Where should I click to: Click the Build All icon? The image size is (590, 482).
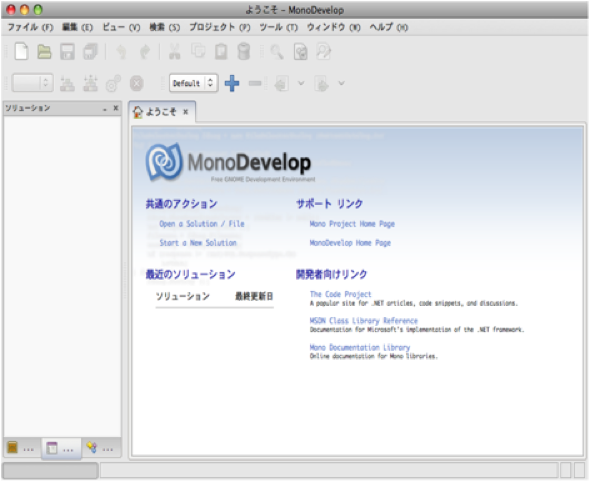click(x=90, y=83)
